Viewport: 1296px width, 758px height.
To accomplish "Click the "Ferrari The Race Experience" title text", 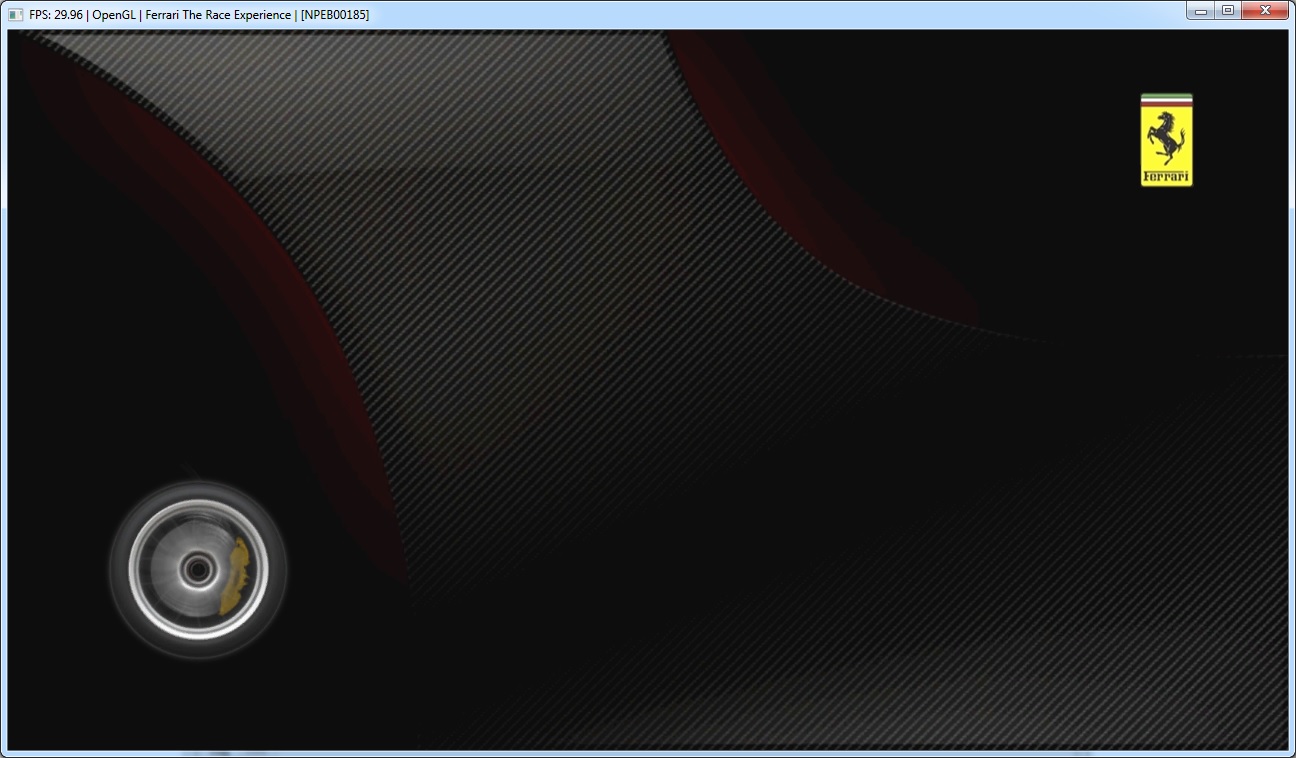I will (218, 15).
